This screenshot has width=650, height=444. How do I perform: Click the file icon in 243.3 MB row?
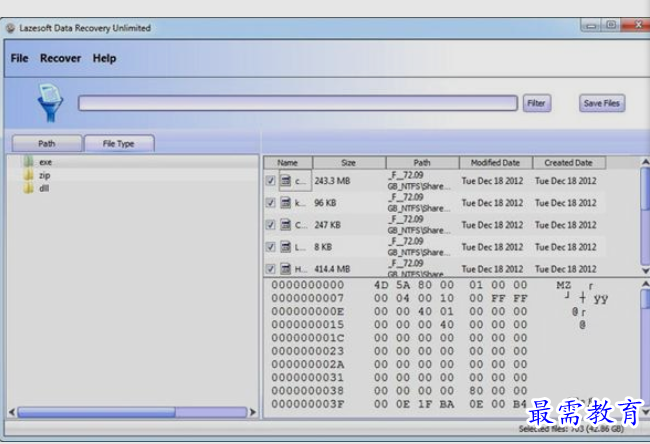[x=286, y=180]
